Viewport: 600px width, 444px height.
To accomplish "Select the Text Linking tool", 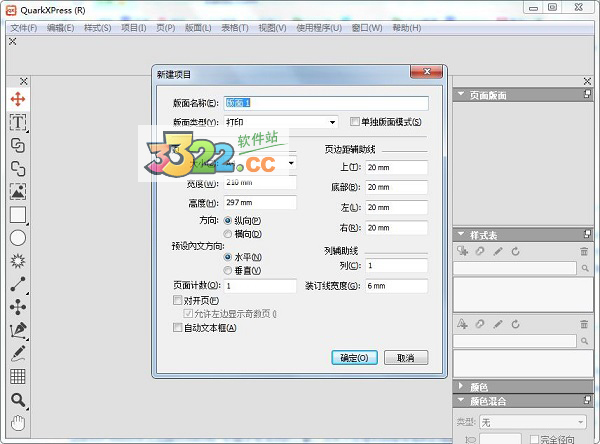I will (18, 145).
